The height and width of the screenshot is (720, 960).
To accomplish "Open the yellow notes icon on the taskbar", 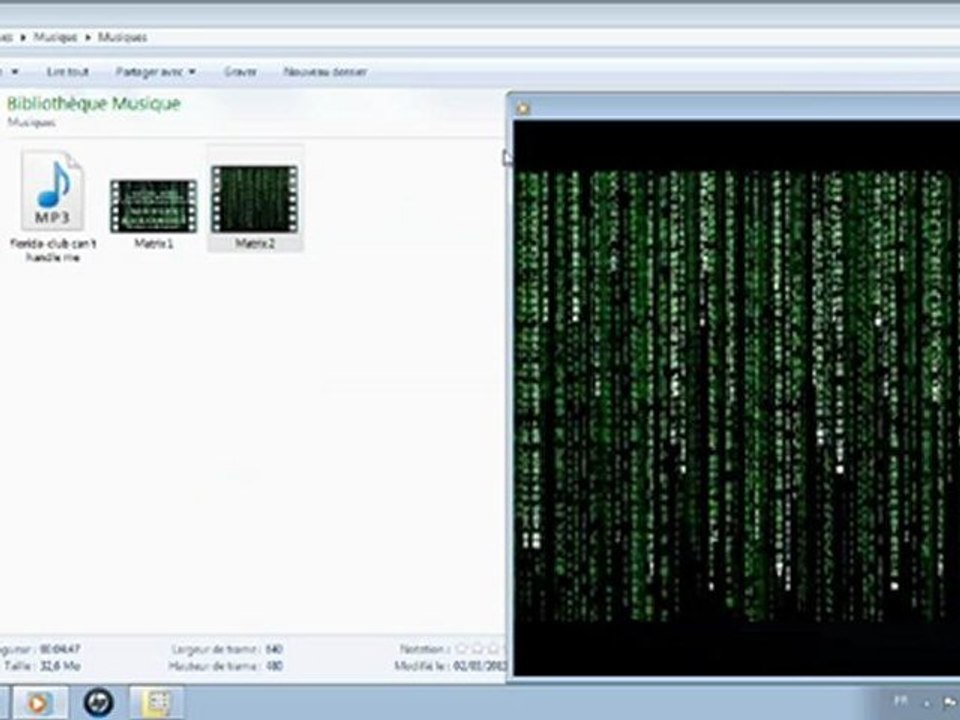I will pos(157,703).
